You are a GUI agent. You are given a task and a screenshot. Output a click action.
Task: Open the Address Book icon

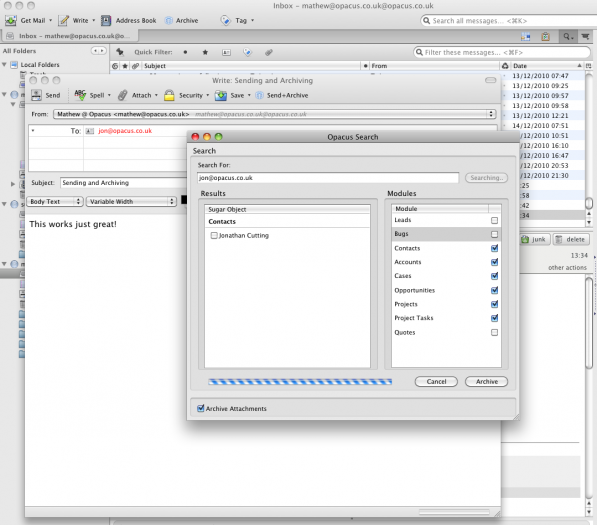(x=106, y=21)
